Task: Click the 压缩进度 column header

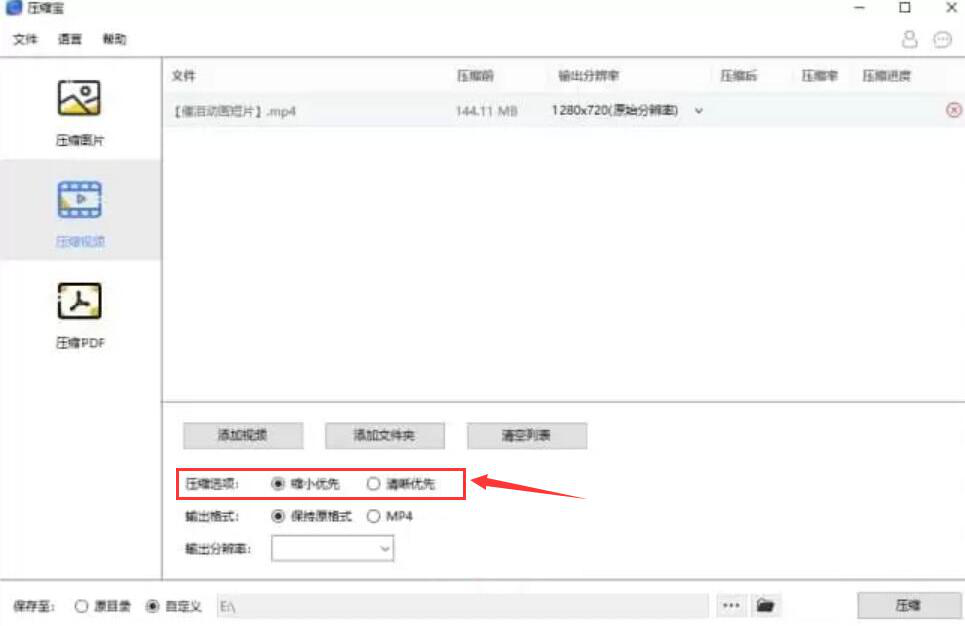Action: (886, 76)
